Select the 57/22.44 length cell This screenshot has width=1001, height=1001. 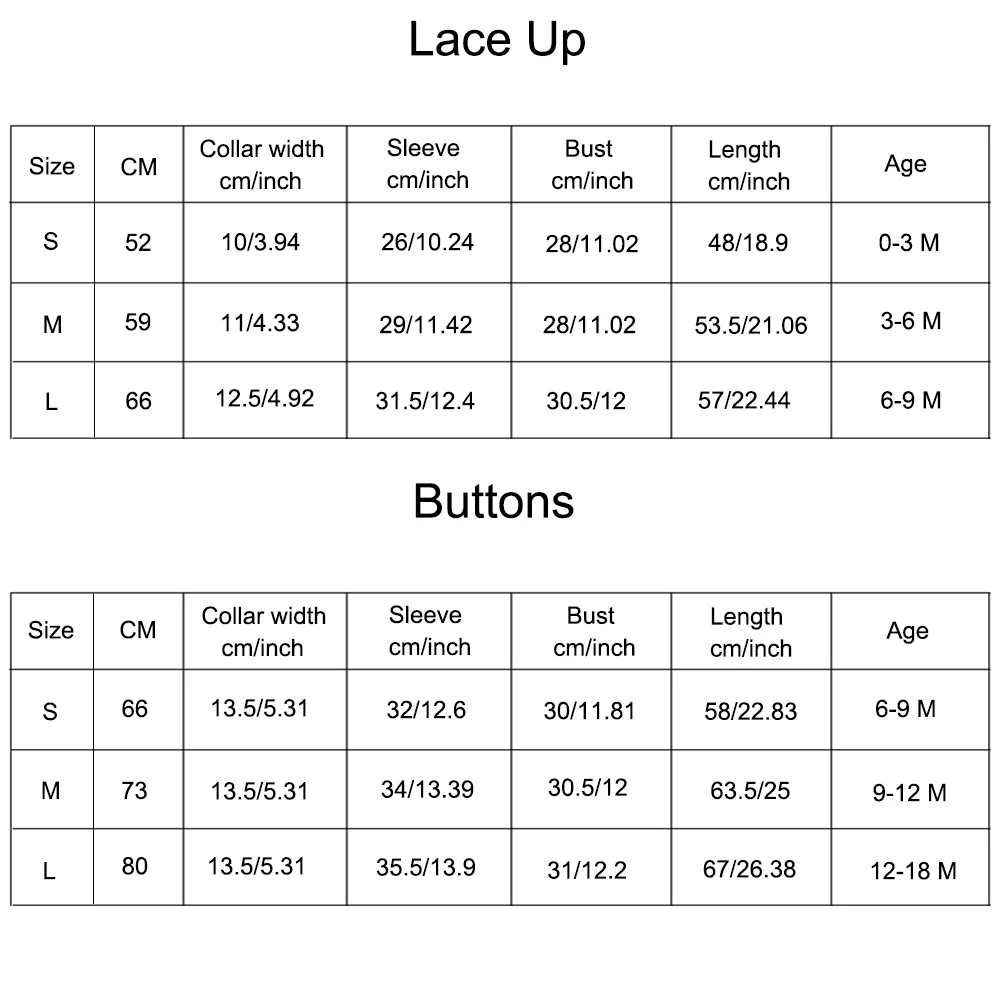[744, 401]
